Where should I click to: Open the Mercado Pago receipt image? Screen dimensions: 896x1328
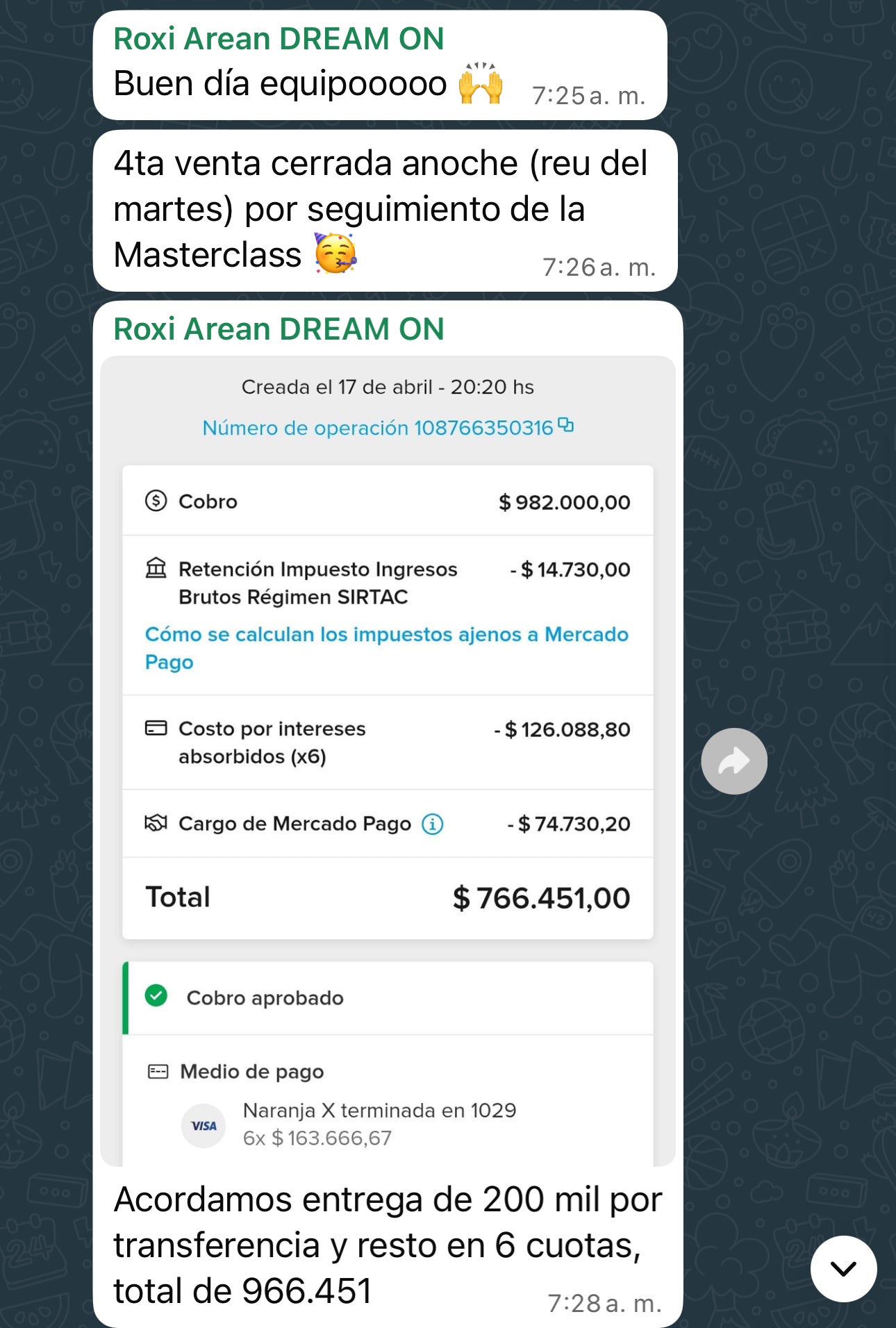click(388, 764)
